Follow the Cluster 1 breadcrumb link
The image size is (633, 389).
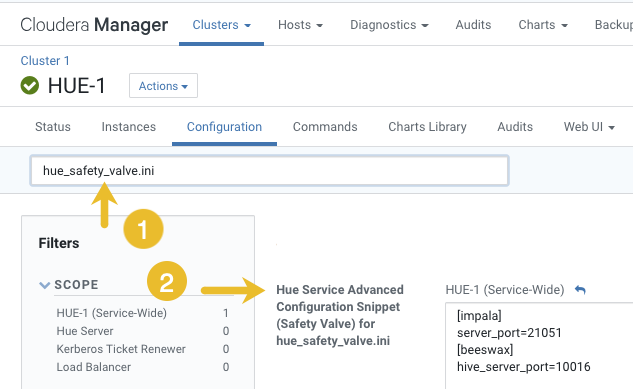(x=45, y=61)
